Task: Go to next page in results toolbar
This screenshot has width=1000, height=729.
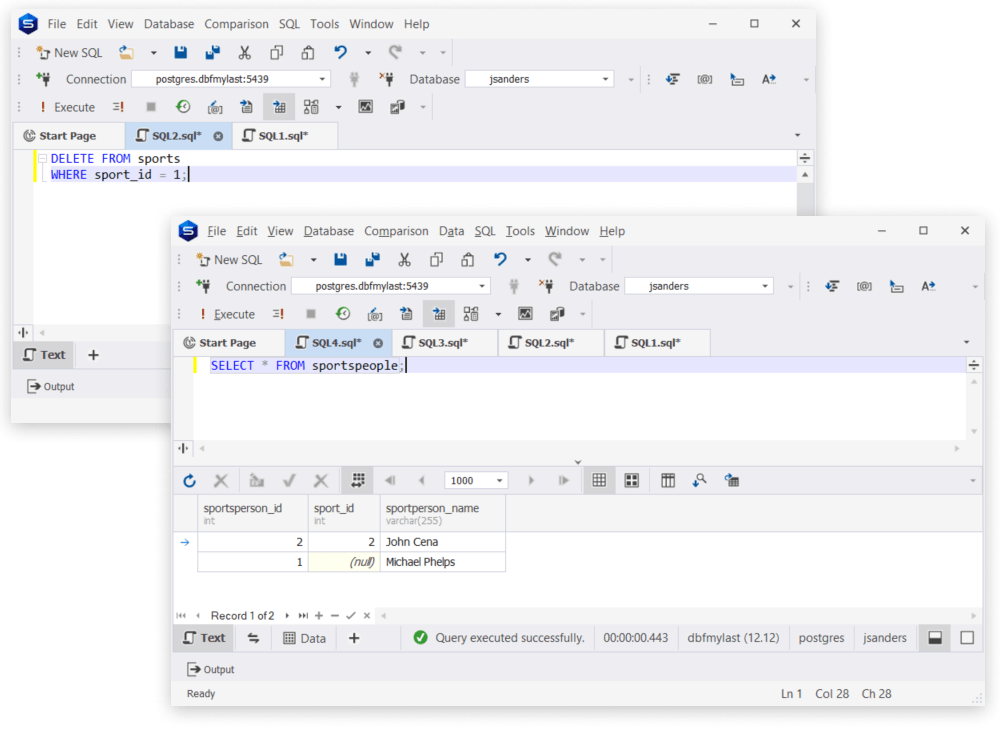Action: pos(531,481)
